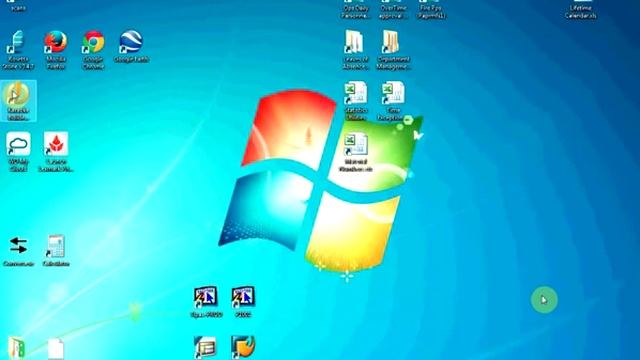The image size is (640, 360).
Task: Open the Mozilla Firefox shortcut
Action: [56, 49]
